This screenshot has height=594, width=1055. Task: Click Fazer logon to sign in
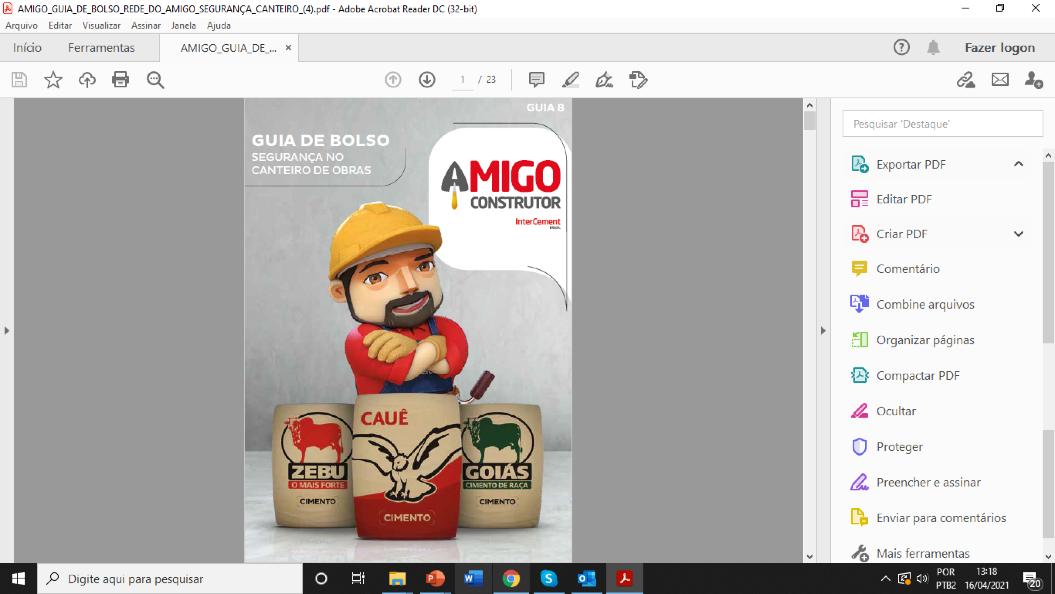tap(1000, 48)
